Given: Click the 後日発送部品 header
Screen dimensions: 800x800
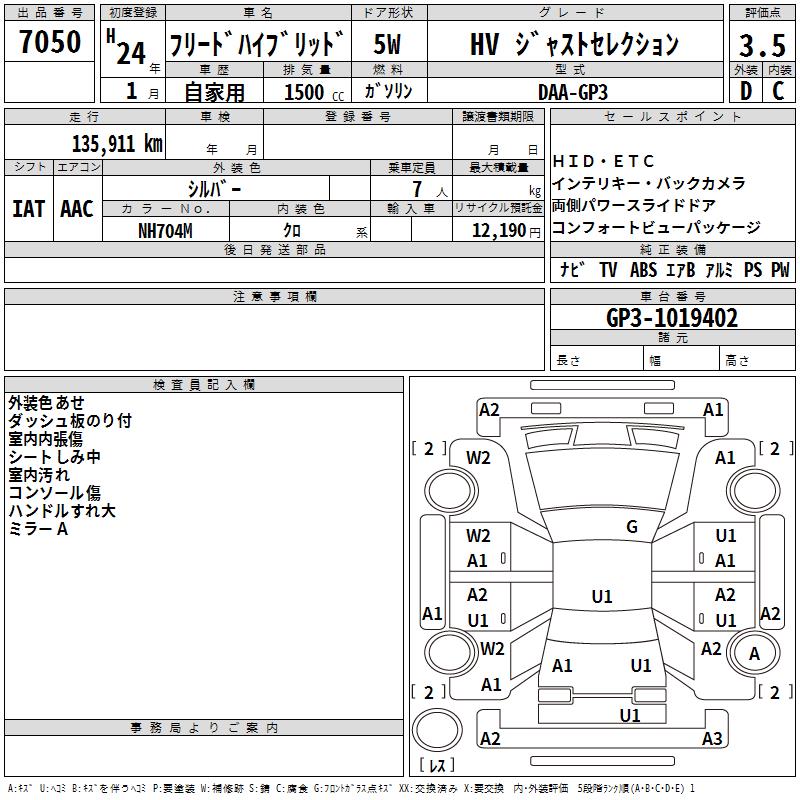Looking at the screenshot, I should coord(275,249).
